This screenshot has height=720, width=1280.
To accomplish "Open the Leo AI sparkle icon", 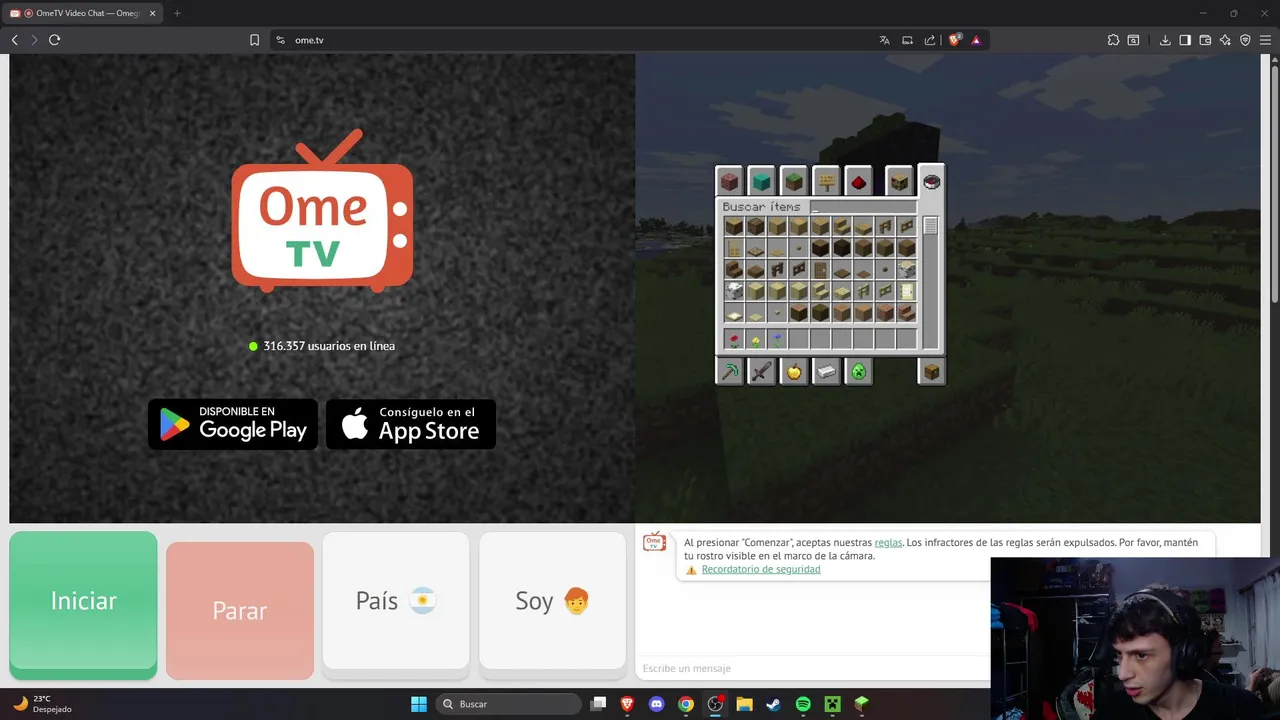I will click(x=1225, y=40).
